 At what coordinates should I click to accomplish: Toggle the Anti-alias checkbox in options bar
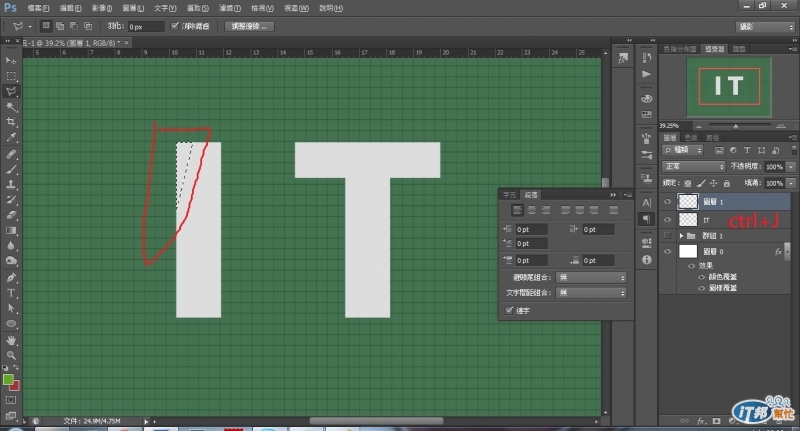(x=174, y=26)
